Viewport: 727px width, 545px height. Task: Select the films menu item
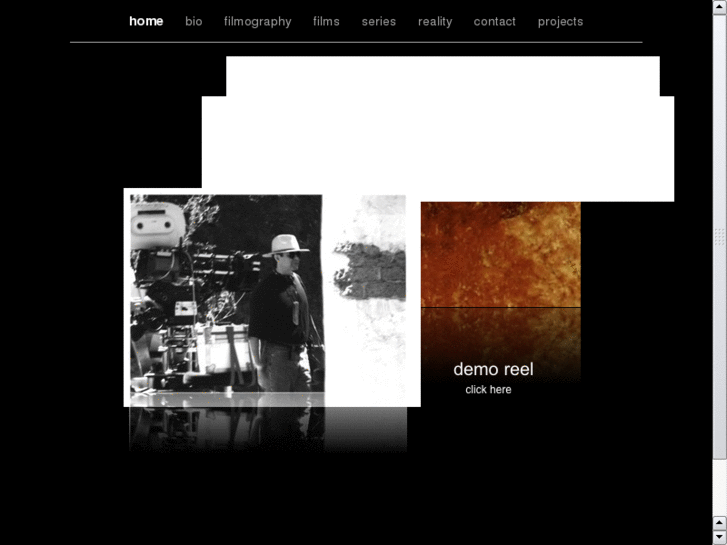click(x=326, y=21)
